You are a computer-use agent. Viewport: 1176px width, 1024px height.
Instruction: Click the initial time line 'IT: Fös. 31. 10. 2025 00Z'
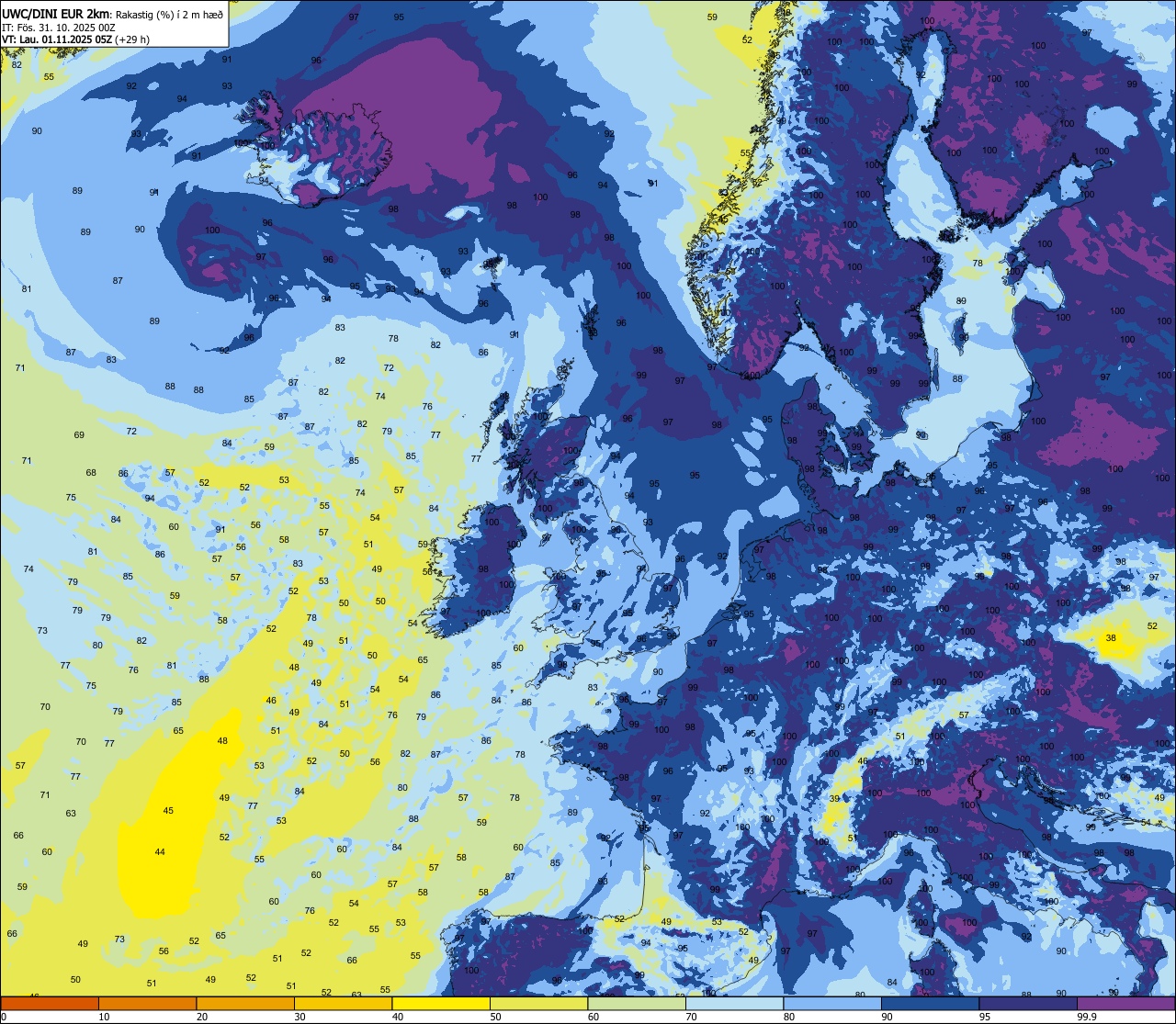pos(59,27)
